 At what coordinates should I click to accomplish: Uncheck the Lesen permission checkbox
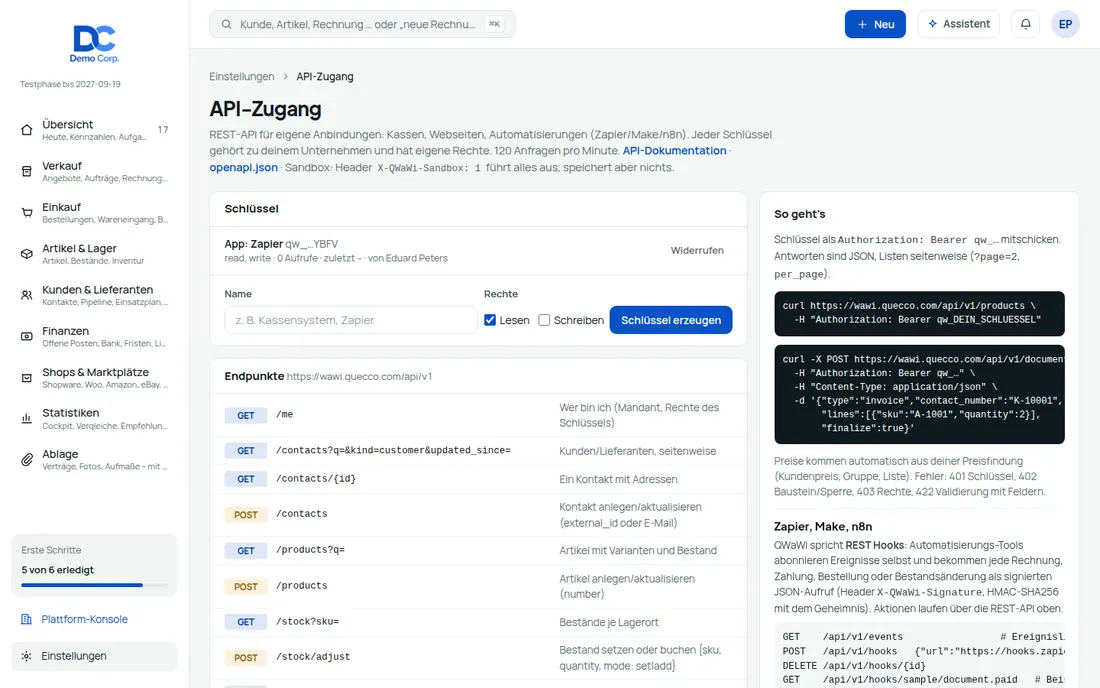(x=490, y=320)
